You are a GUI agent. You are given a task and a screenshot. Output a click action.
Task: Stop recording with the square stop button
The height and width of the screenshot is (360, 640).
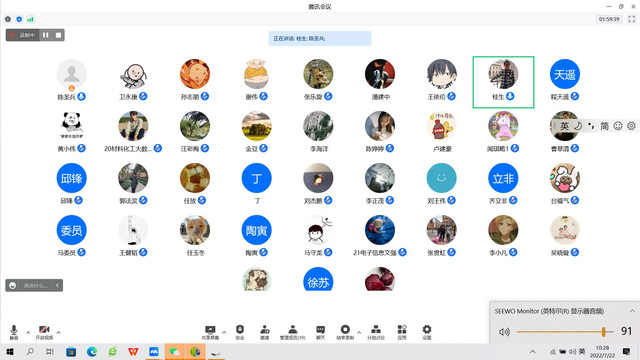click(x=58, y=35)
